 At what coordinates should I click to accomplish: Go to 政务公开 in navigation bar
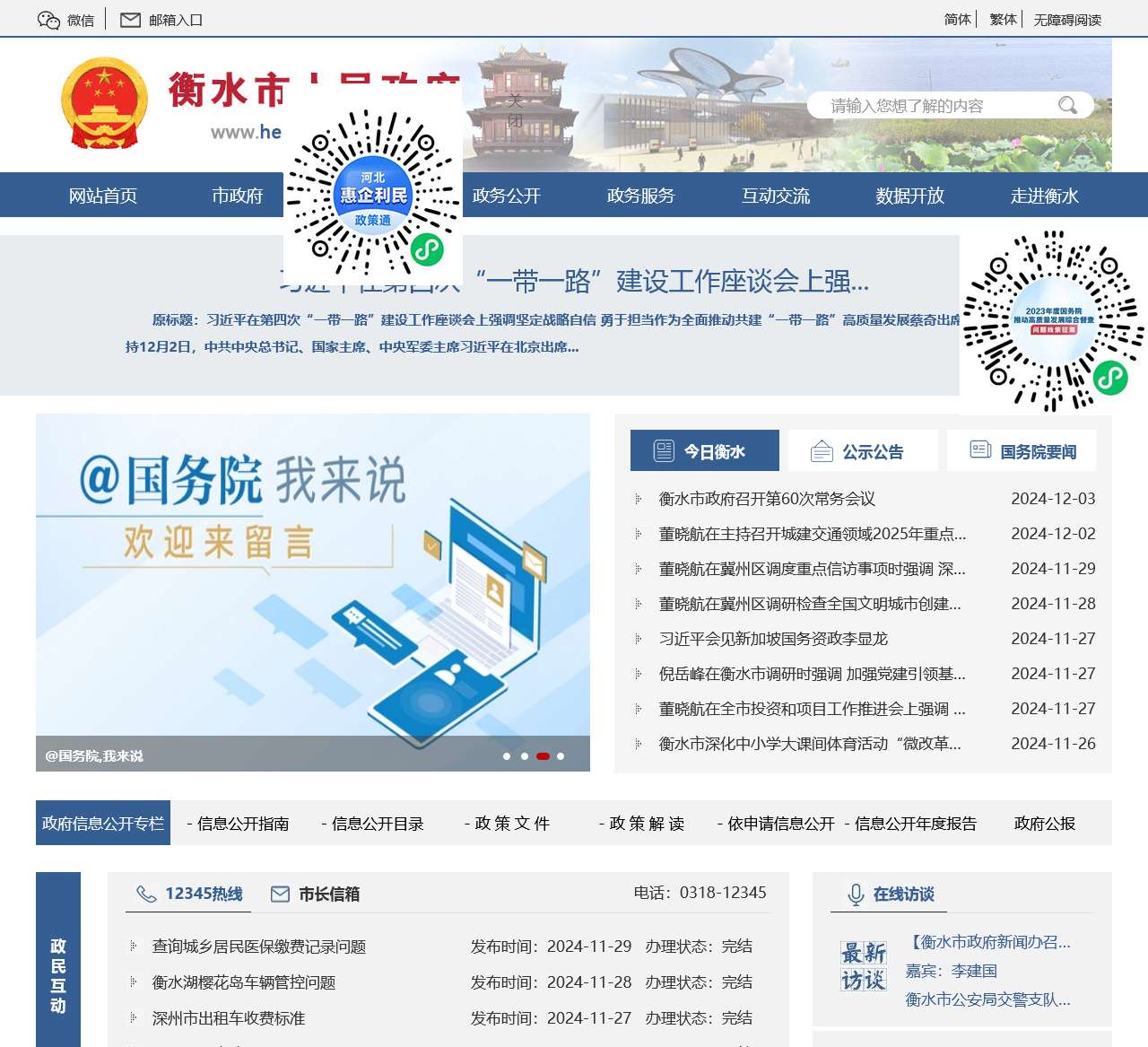tap(507, 196)
